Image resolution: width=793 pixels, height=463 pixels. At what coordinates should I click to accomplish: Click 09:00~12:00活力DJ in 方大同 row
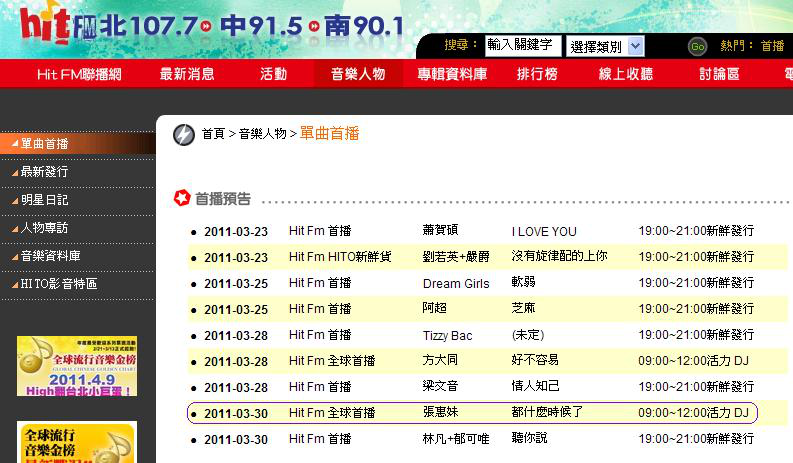click(x=693, y=361)
